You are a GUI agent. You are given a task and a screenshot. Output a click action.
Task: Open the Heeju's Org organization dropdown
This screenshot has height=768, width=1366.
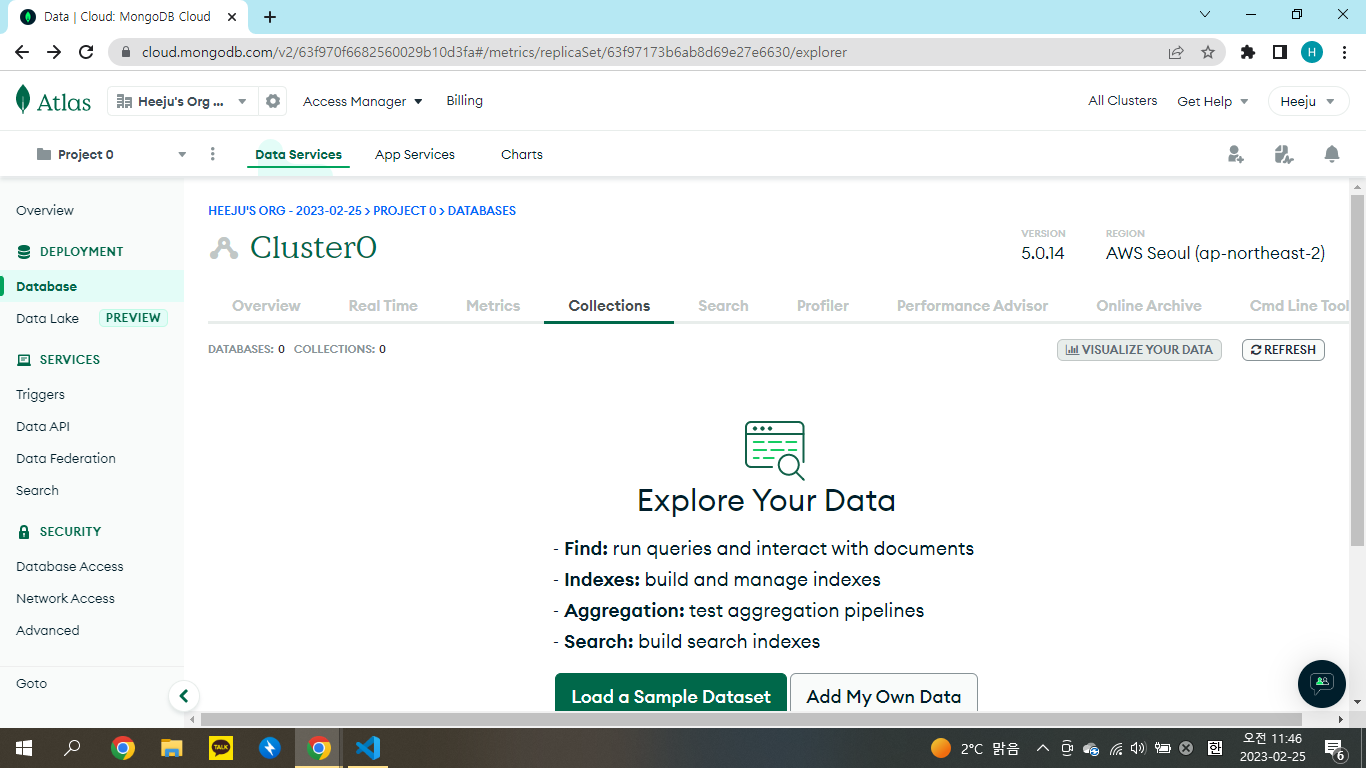click(x=183, y=101)
